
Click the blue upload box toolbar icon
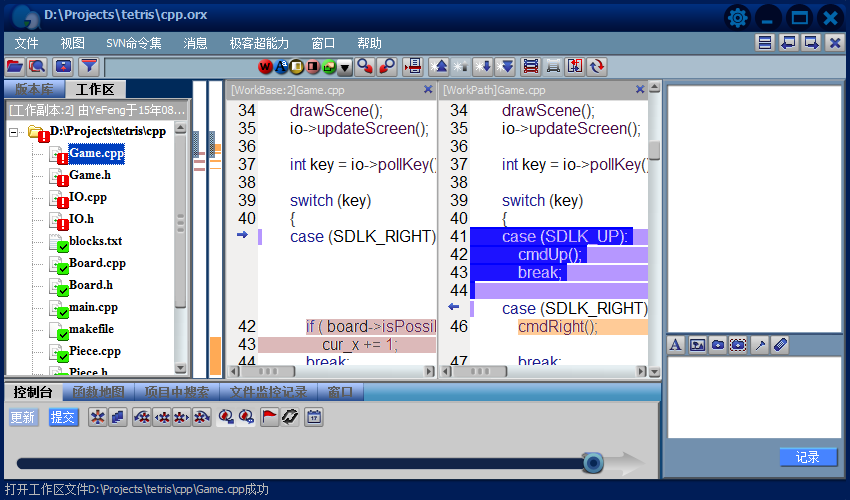(63, 67)
